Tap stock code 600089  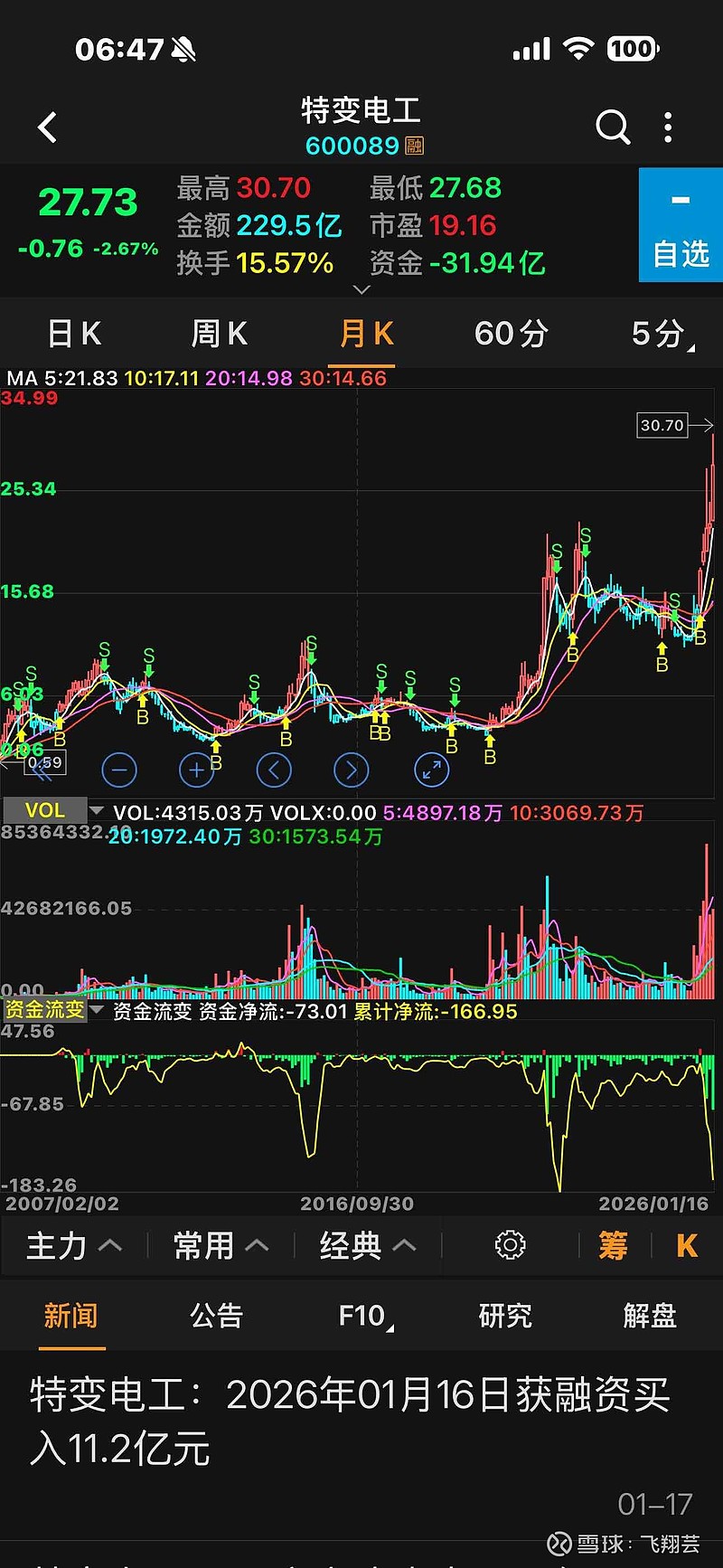[x=352, y=146]
